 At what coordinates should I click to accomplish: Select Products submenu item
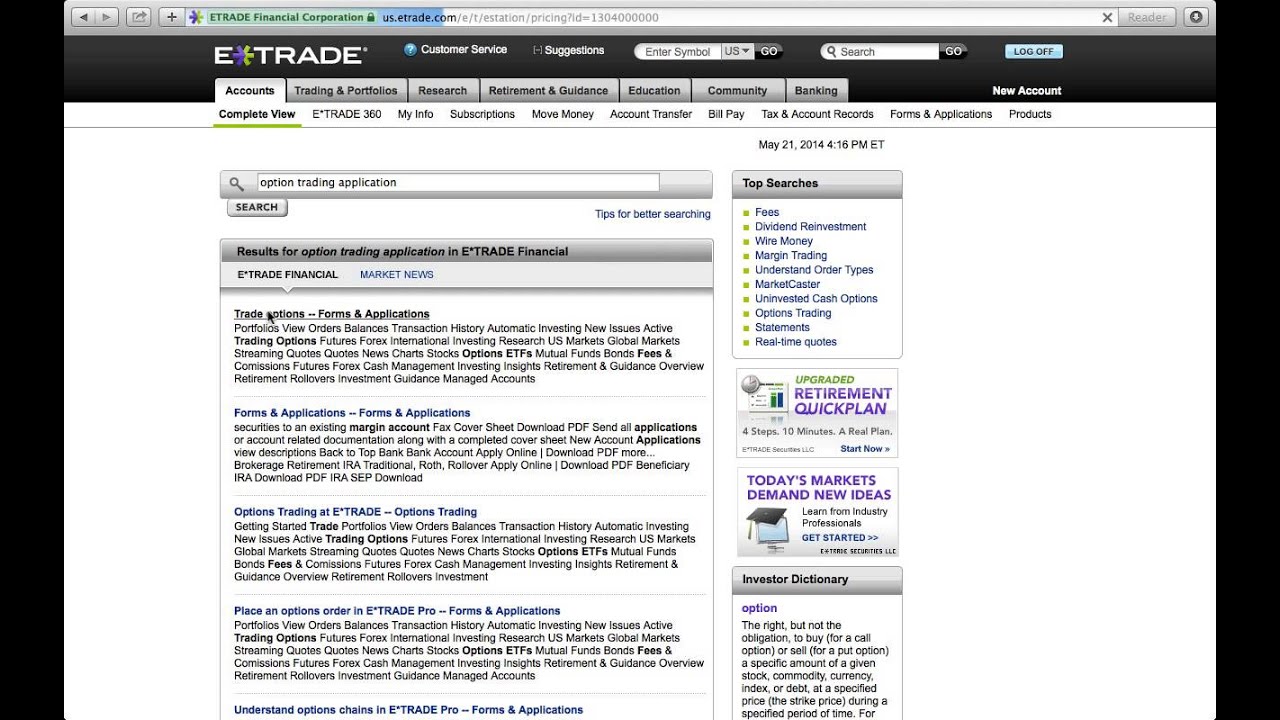coord(1030,114)
